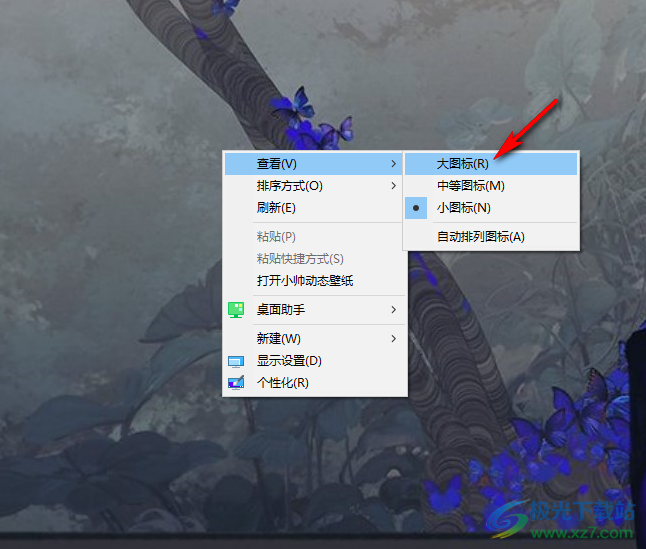
Task: Expand the 桌面助手 submenu chevron
Action: tap(393, 310)
